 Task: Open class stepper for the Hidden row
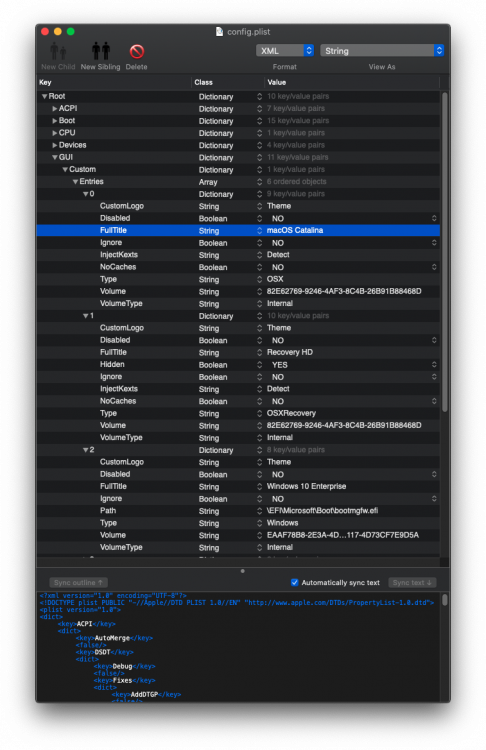(x=259, y=364)
